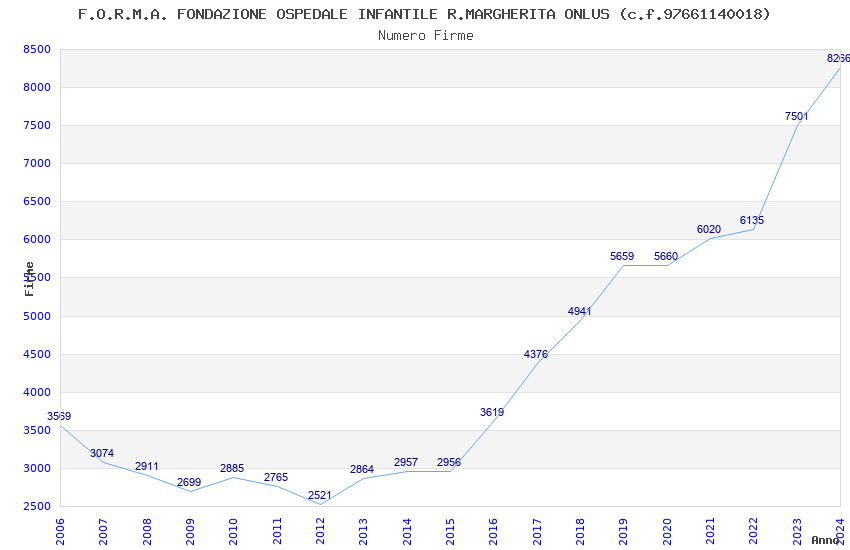The image size is (850, 550).
Task: Click the 5000 y-axis tick label
Action: (x=37, y=316)
